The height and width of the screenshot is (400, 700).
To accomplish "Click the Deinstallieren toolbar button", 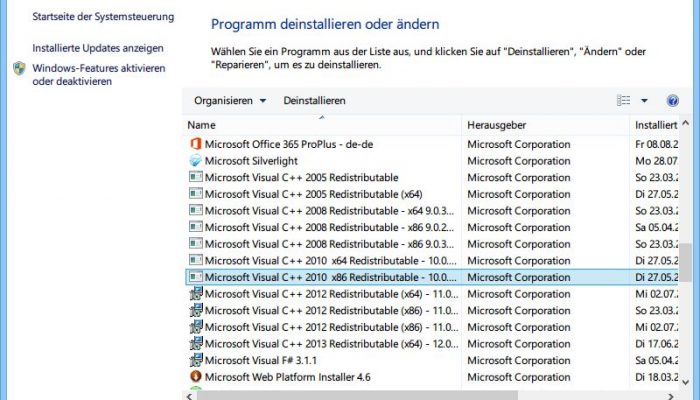I will (314, 100).
